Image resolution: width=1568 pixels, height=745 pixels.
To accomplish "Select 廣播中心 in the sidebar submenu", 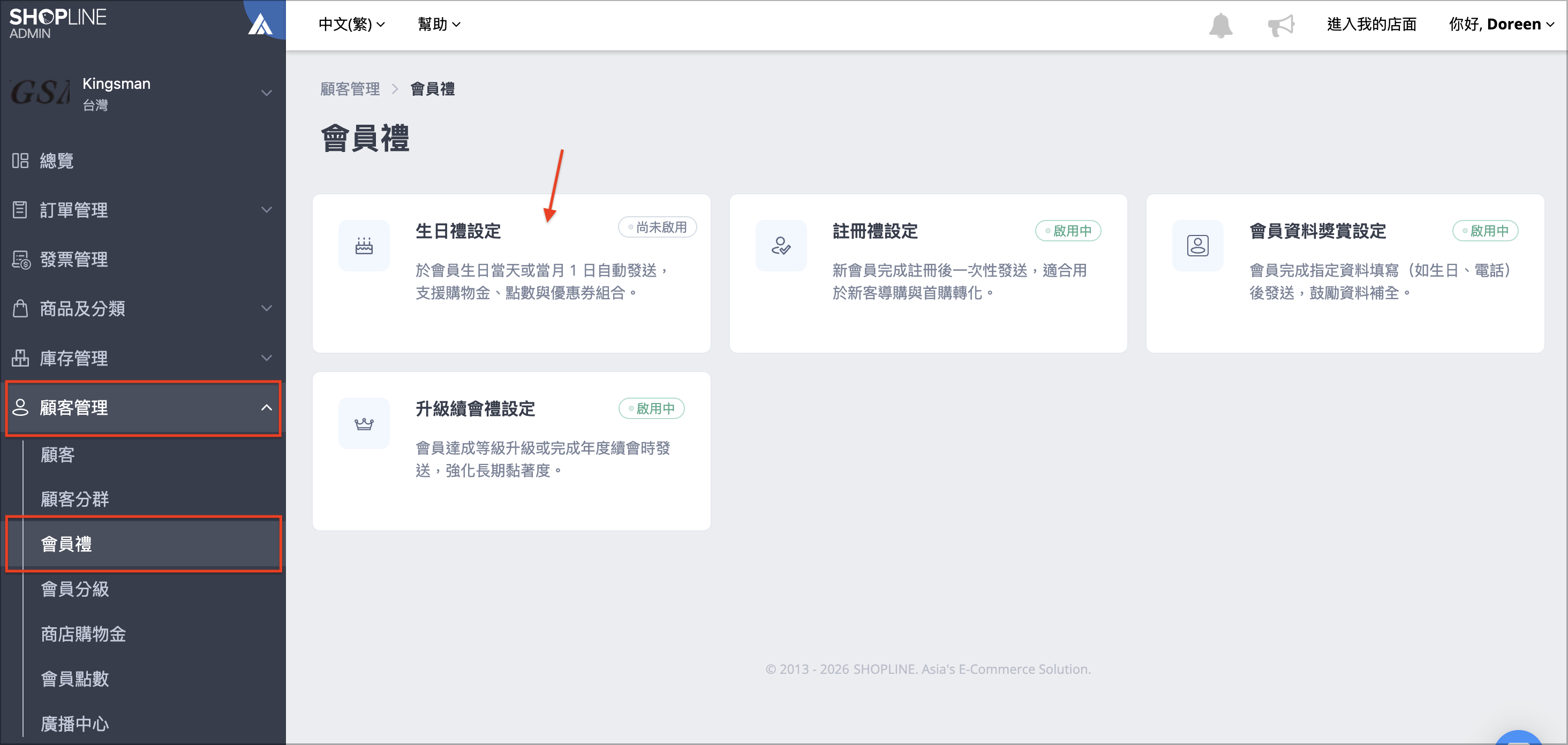I will [x=75, y=723].
